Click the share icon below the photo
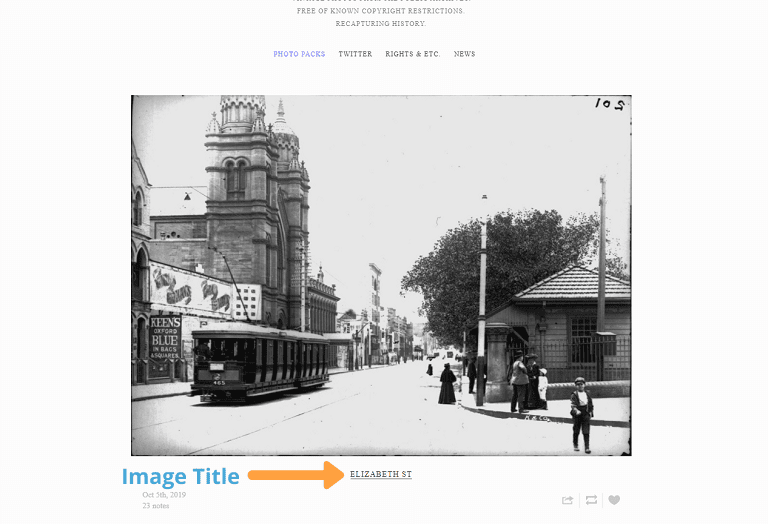The image size is (768, 524). (567, 500)
